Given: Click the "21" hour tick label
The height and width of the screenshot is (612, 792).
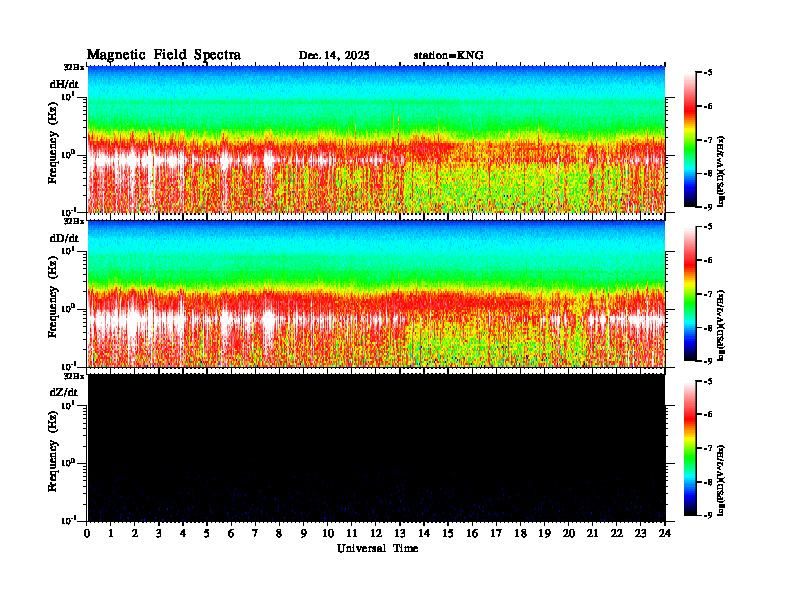Looking at the screenshot, I should point(592,533).
